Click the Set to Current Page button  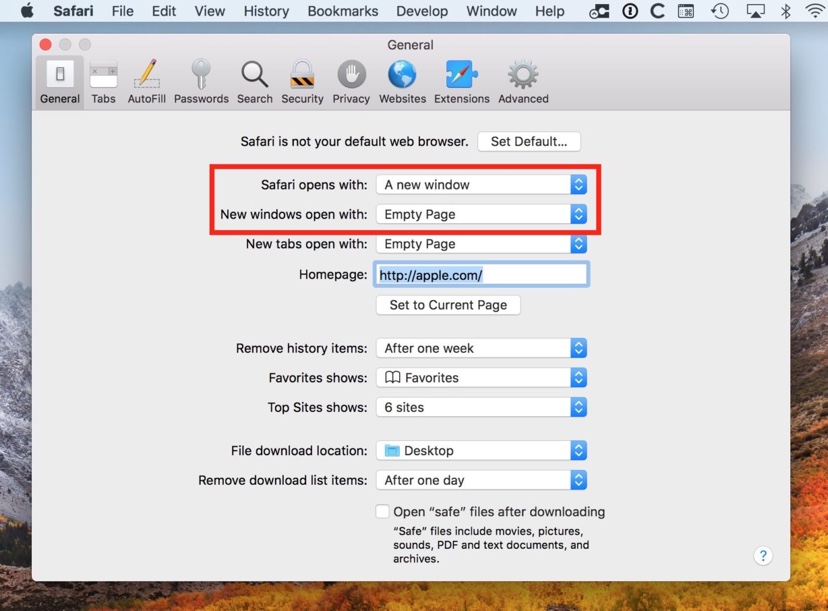coord(448,305)
